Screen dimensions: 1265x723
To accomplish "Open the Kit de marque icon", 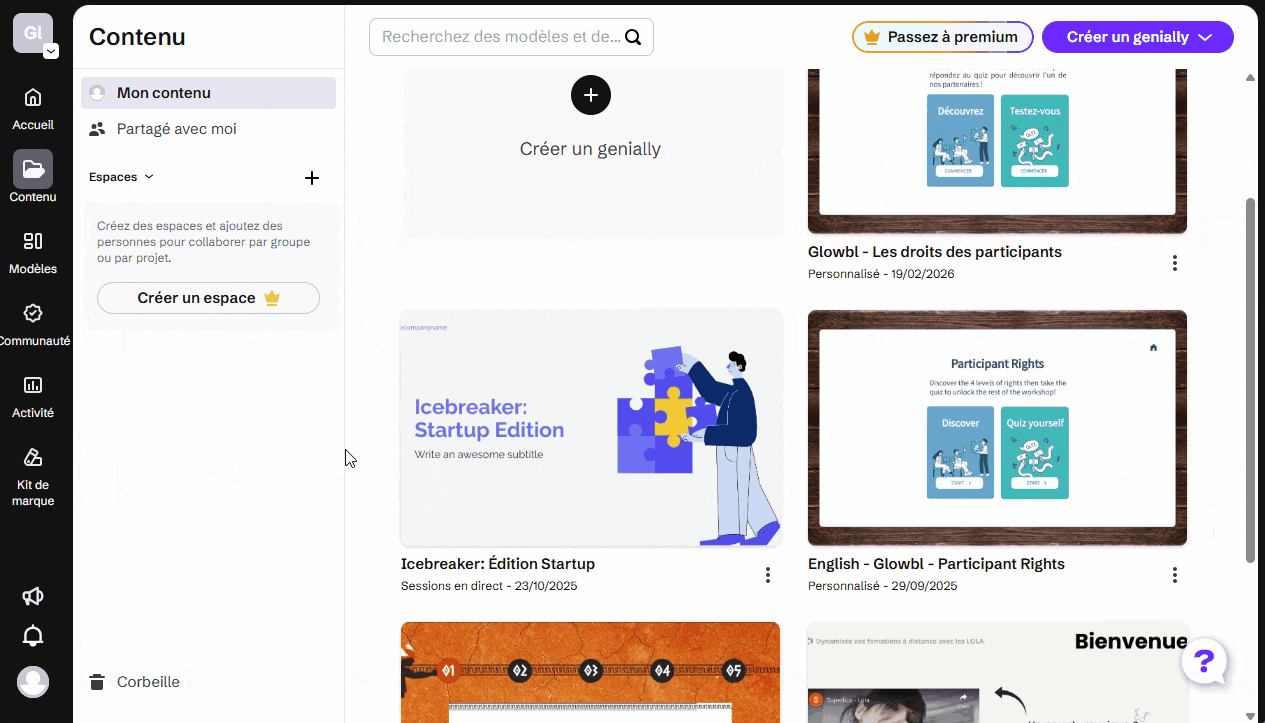I will (x=33, y=457).
